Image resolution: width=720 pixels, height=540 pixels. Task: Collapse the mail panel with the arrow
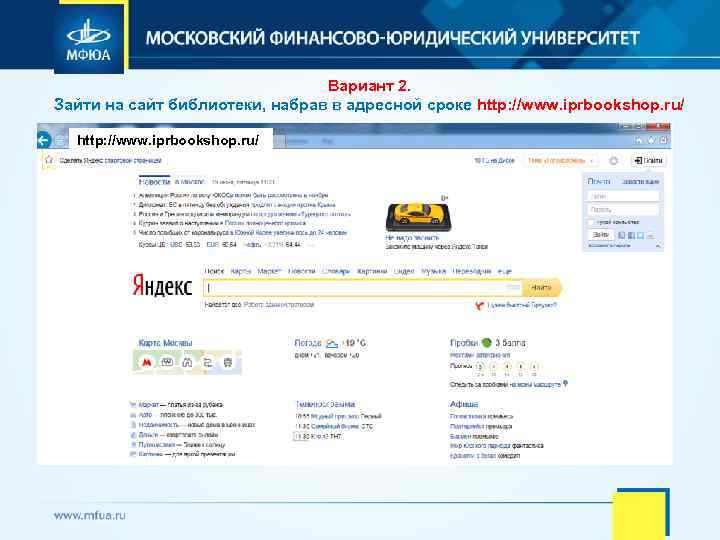[x=657, y=246]
